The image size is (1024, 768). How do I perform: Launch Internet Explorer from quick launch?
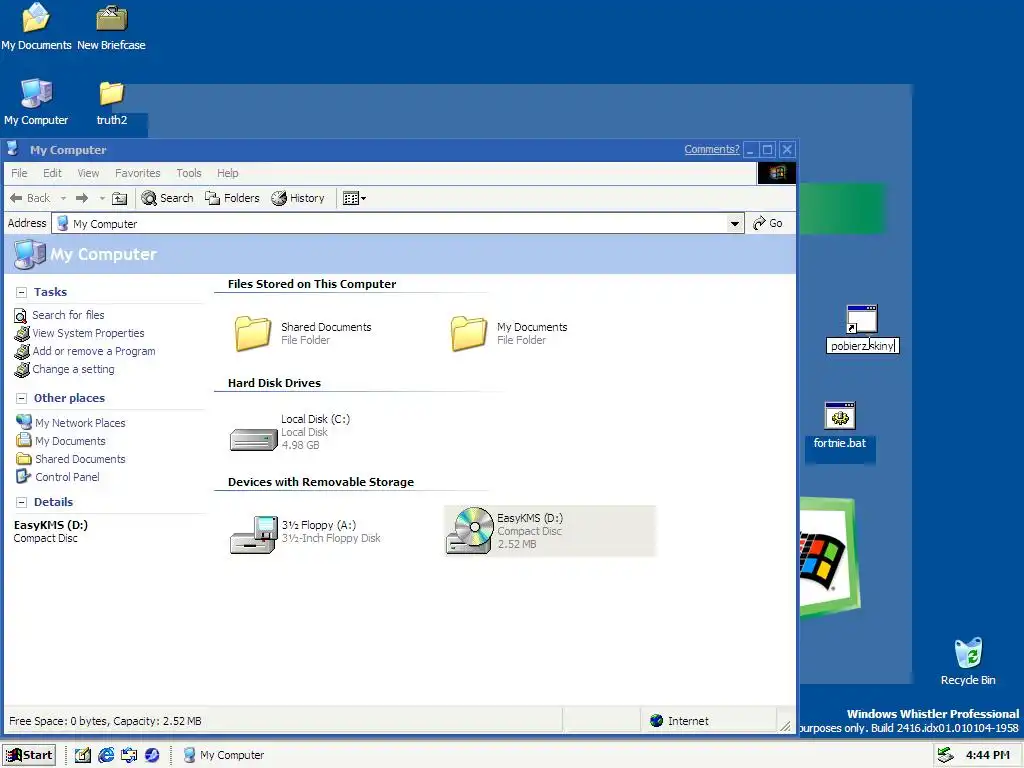pos(106,755)
